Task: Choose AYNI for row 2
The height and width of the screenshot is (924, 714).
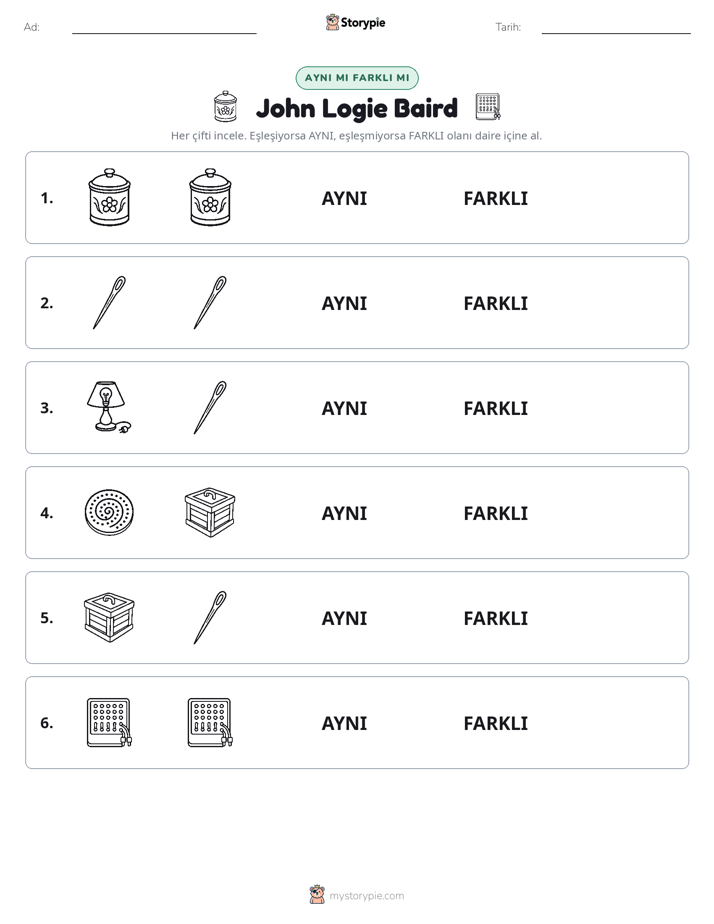Action: [344, 303]
